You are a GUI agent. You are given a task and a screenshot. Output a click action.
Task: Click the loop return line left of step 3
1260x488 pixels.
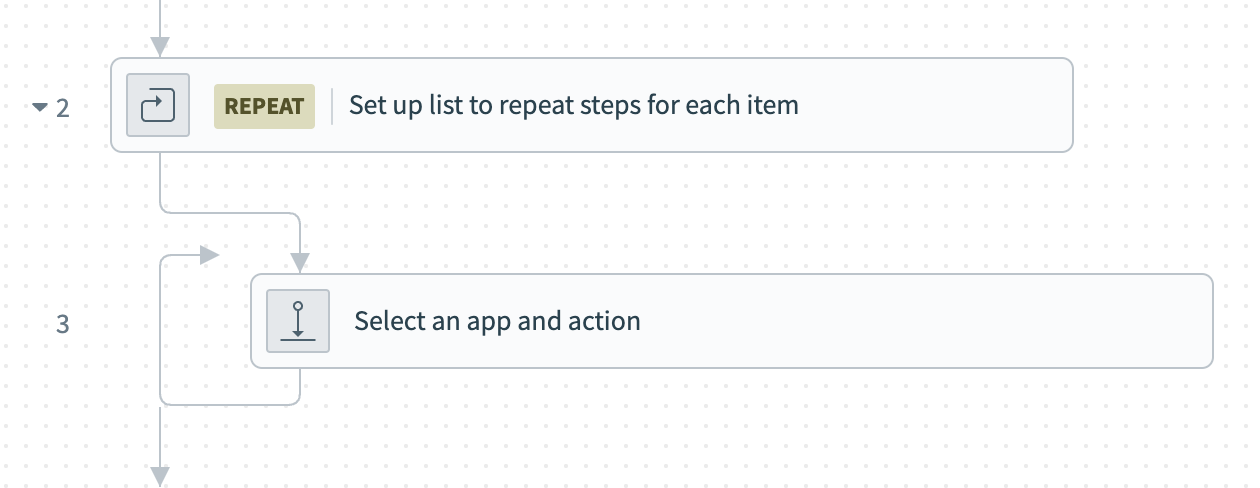click(x=161, y=330)
